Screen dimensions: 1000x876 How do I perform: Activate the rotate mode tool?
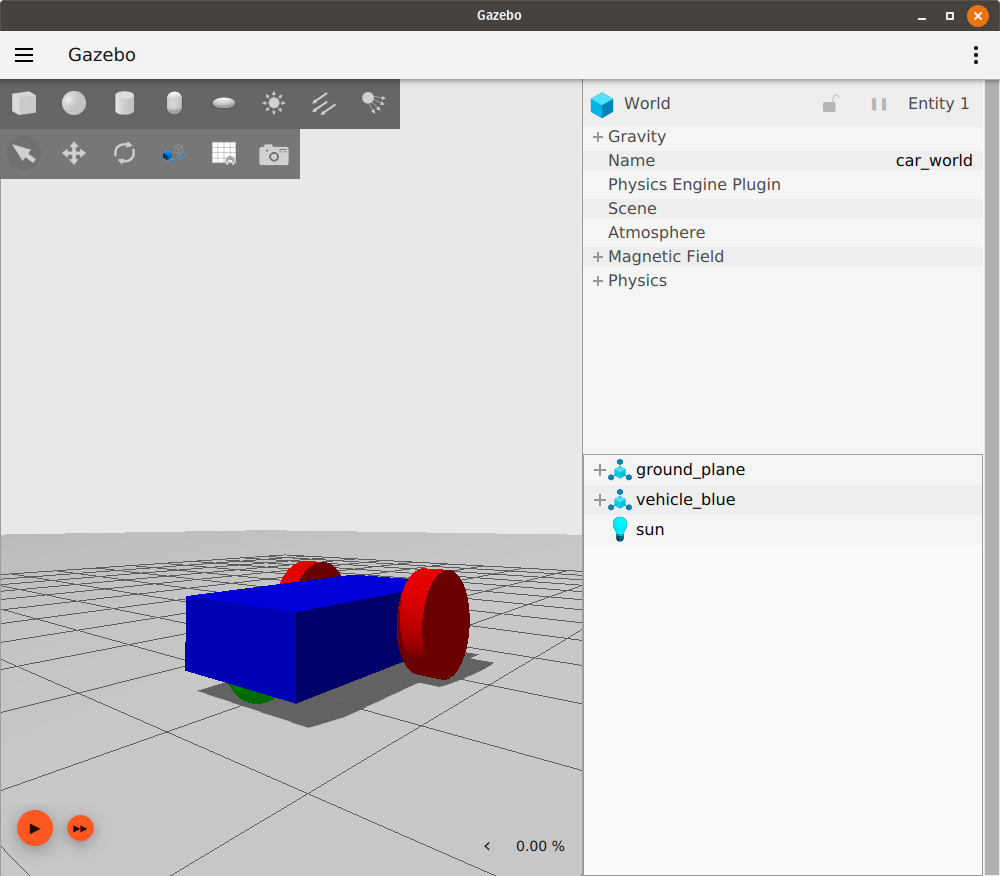coord(124,153)
